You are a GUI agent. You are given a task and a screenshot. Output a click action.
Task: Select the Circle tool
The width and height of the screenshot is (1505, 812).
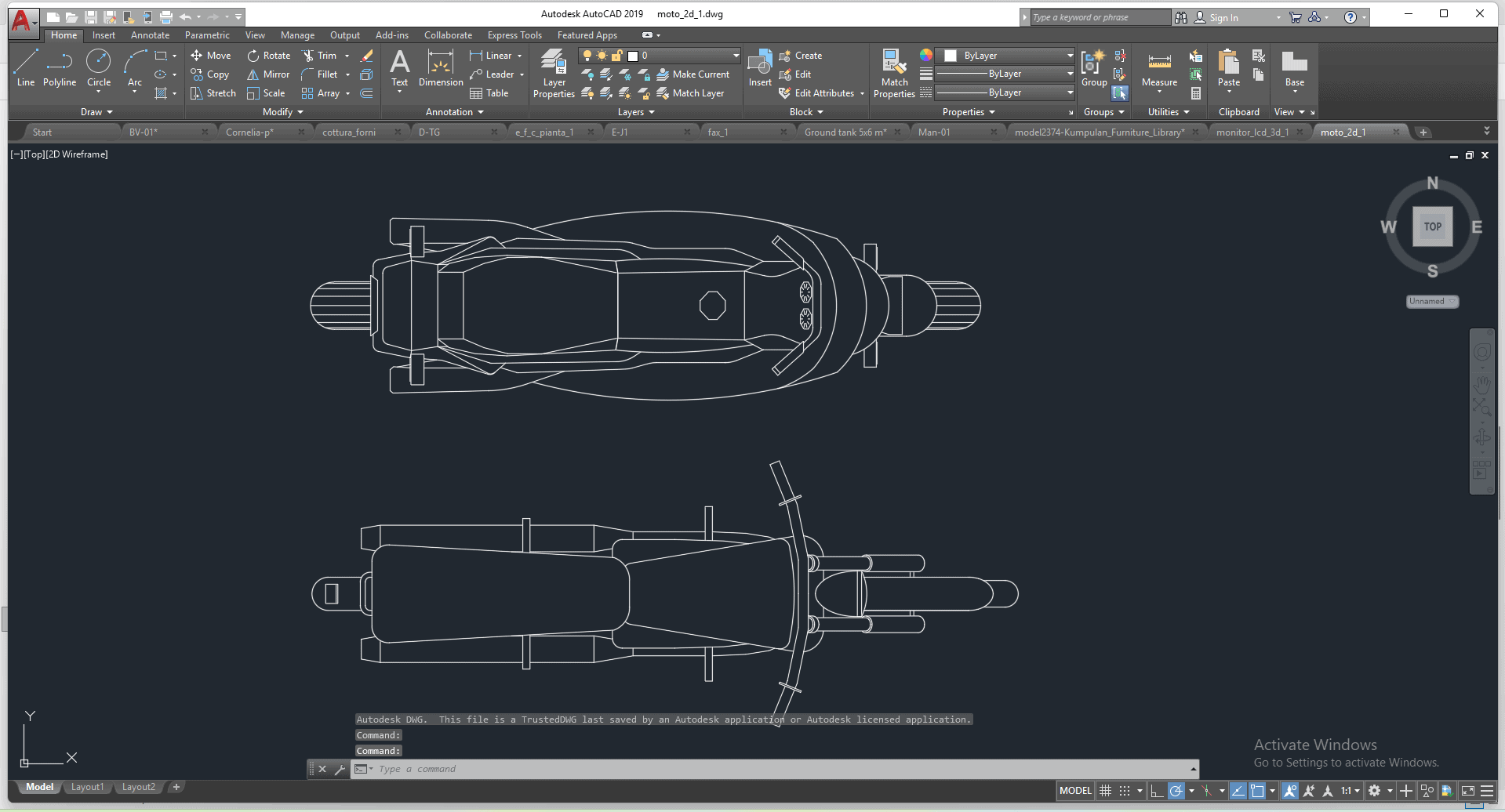coord(98,66)
